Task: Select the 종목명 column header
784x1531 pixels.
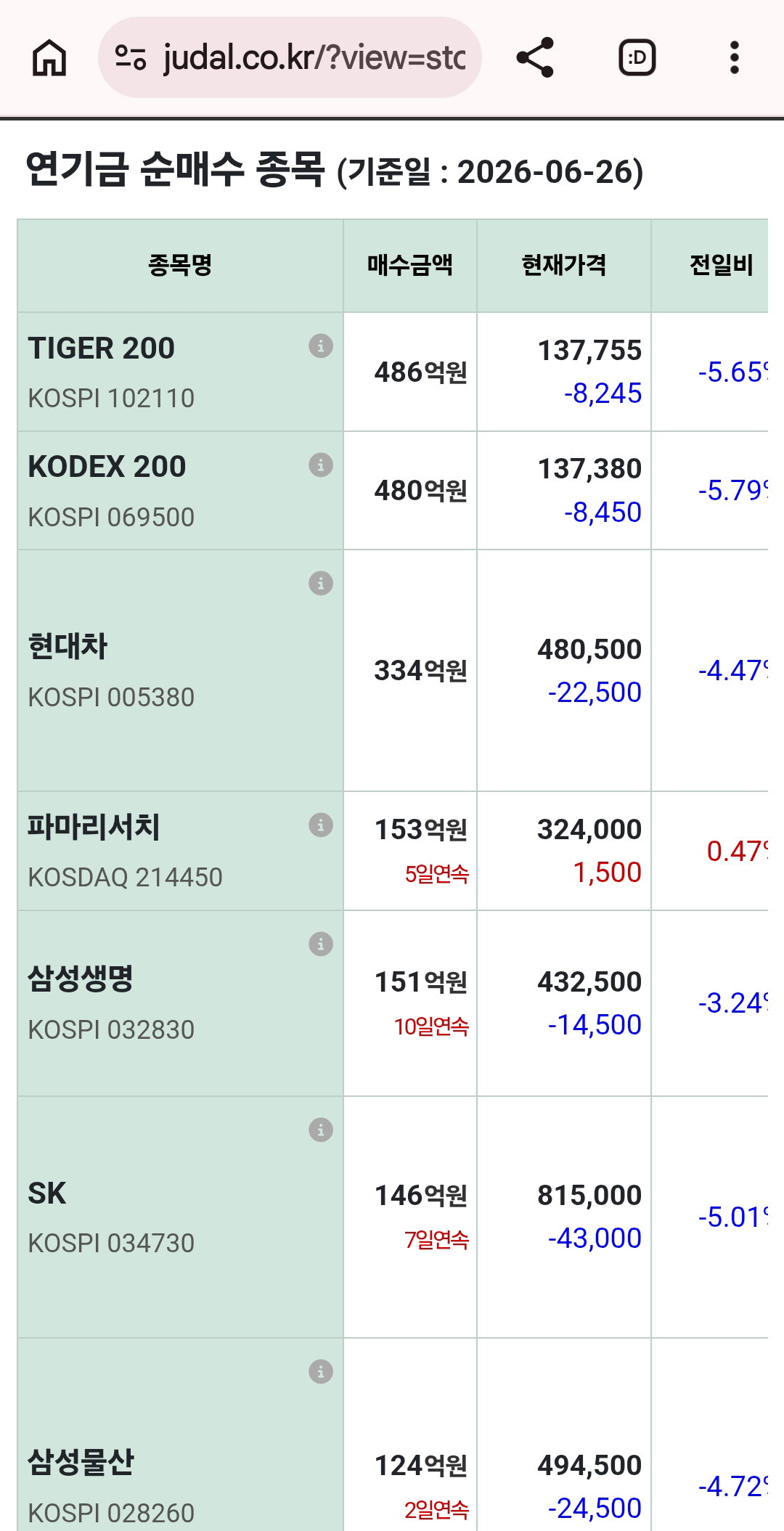Action: click(180, 265)
